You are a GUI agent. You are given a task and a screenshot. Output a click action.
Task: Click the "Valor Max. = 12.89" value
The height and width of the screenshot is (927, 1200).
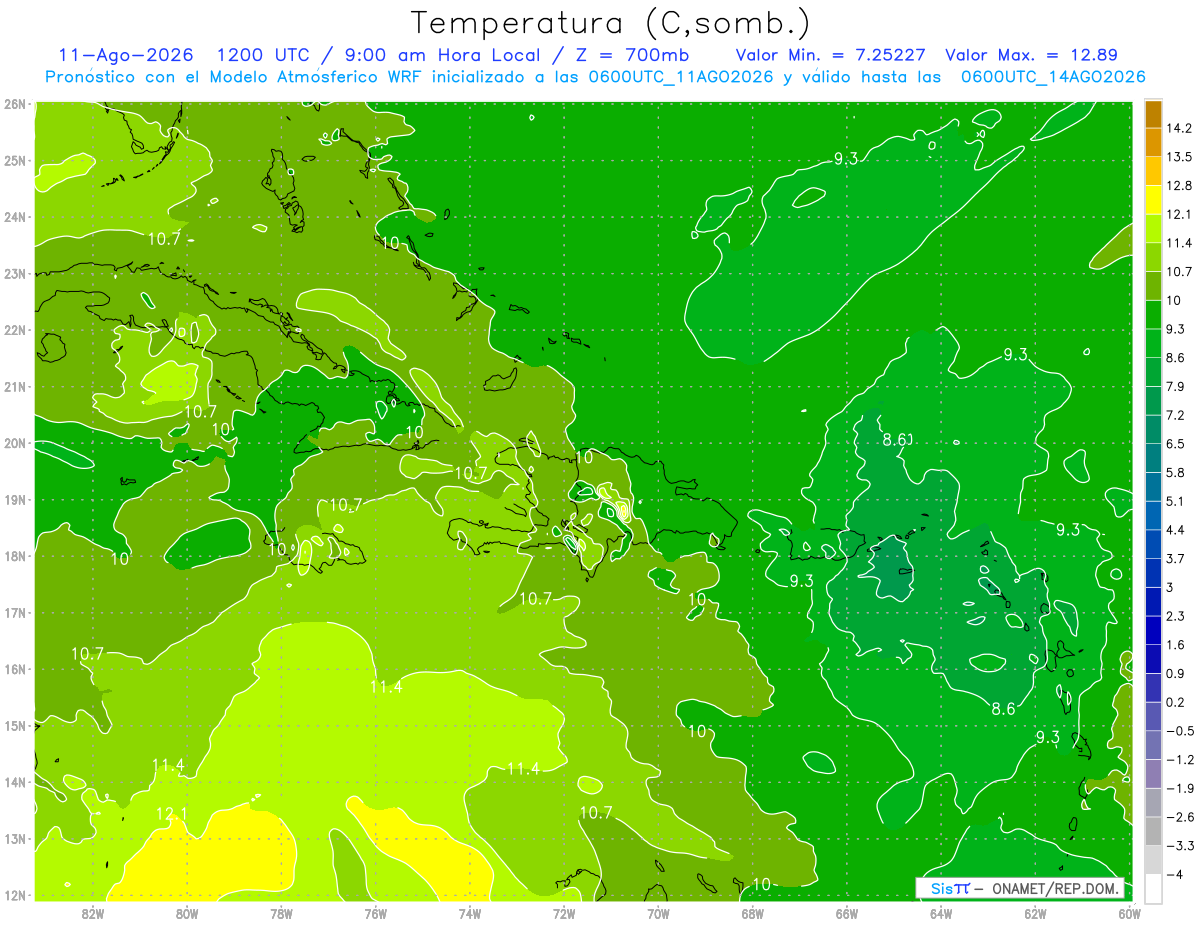(x=1031, y=55)
